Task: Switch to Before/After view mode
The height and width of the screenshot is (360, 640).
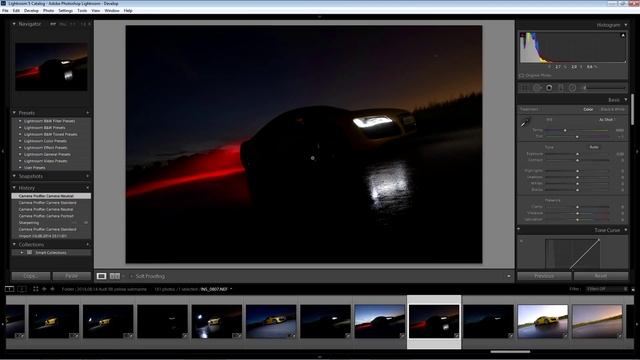Action: (x=115, y=276)
